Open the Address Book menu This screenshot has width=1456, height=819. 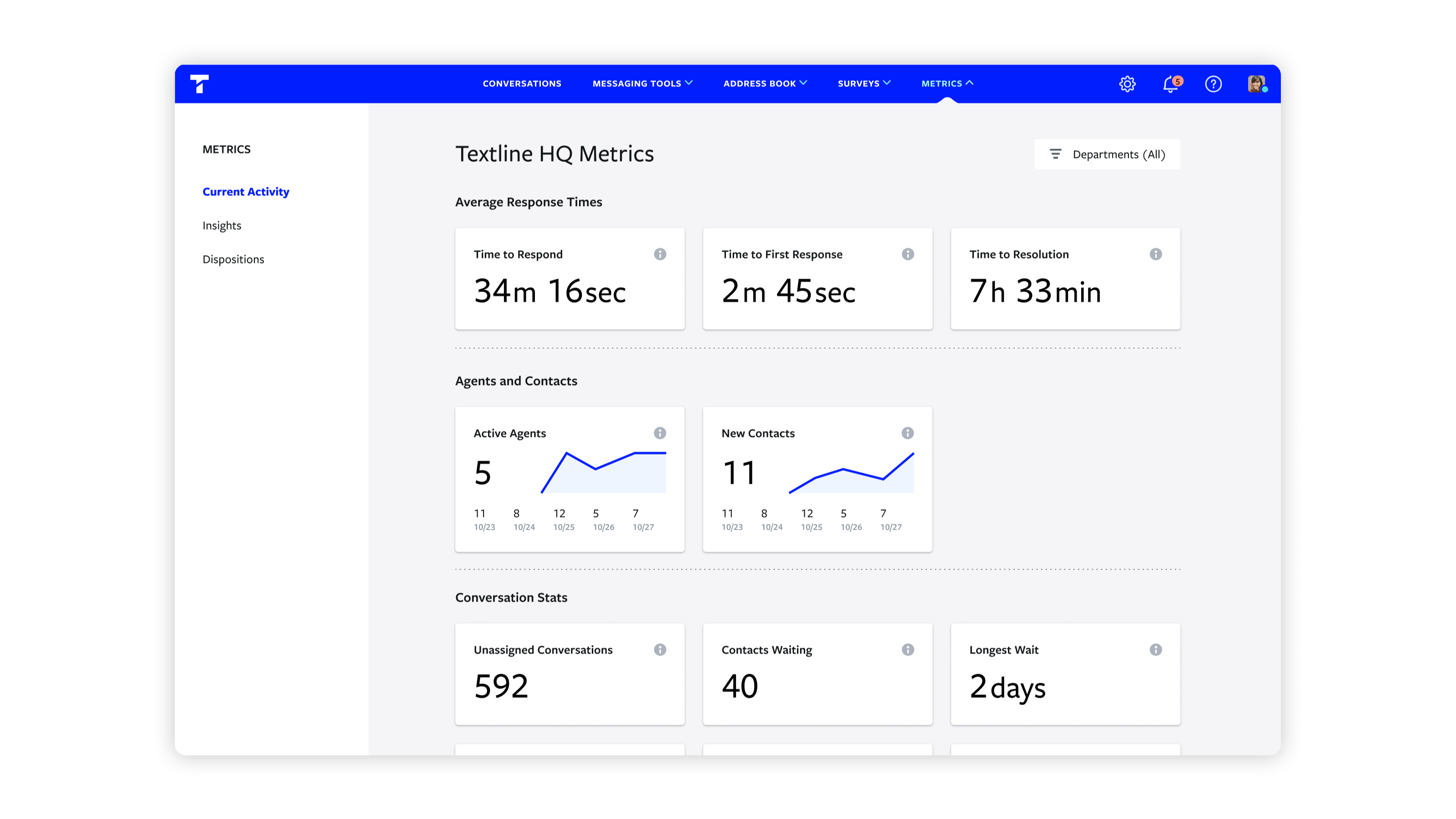coord(765,84)
